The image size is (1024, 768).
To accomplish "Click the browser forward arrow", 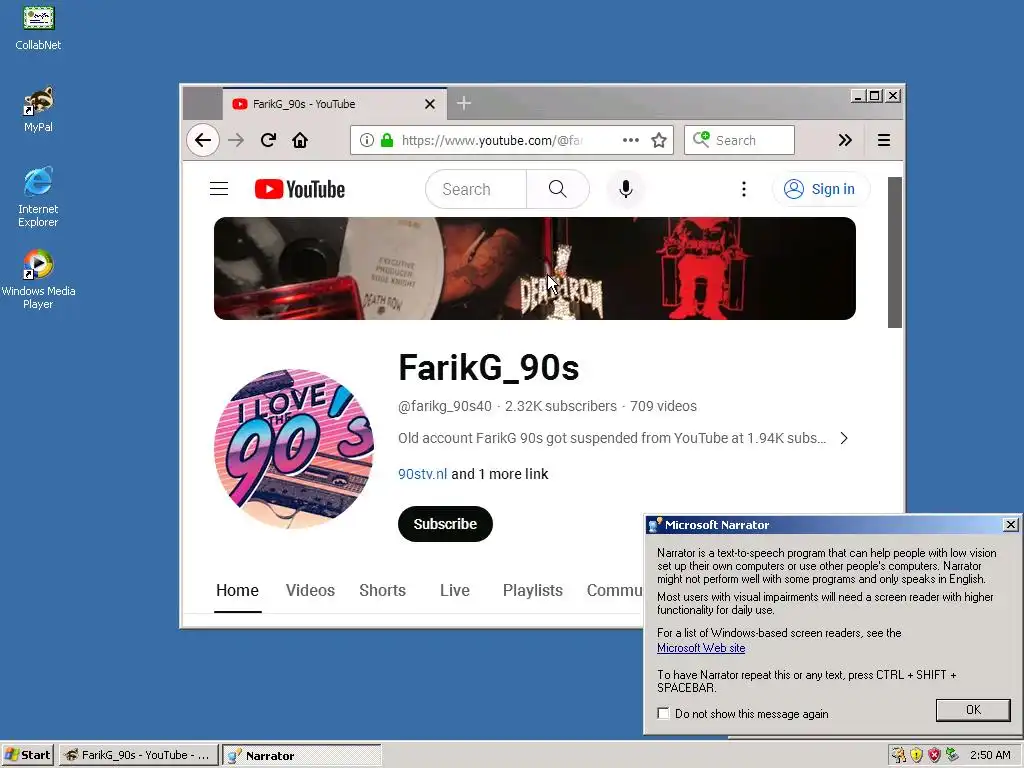I will (236, 140).
